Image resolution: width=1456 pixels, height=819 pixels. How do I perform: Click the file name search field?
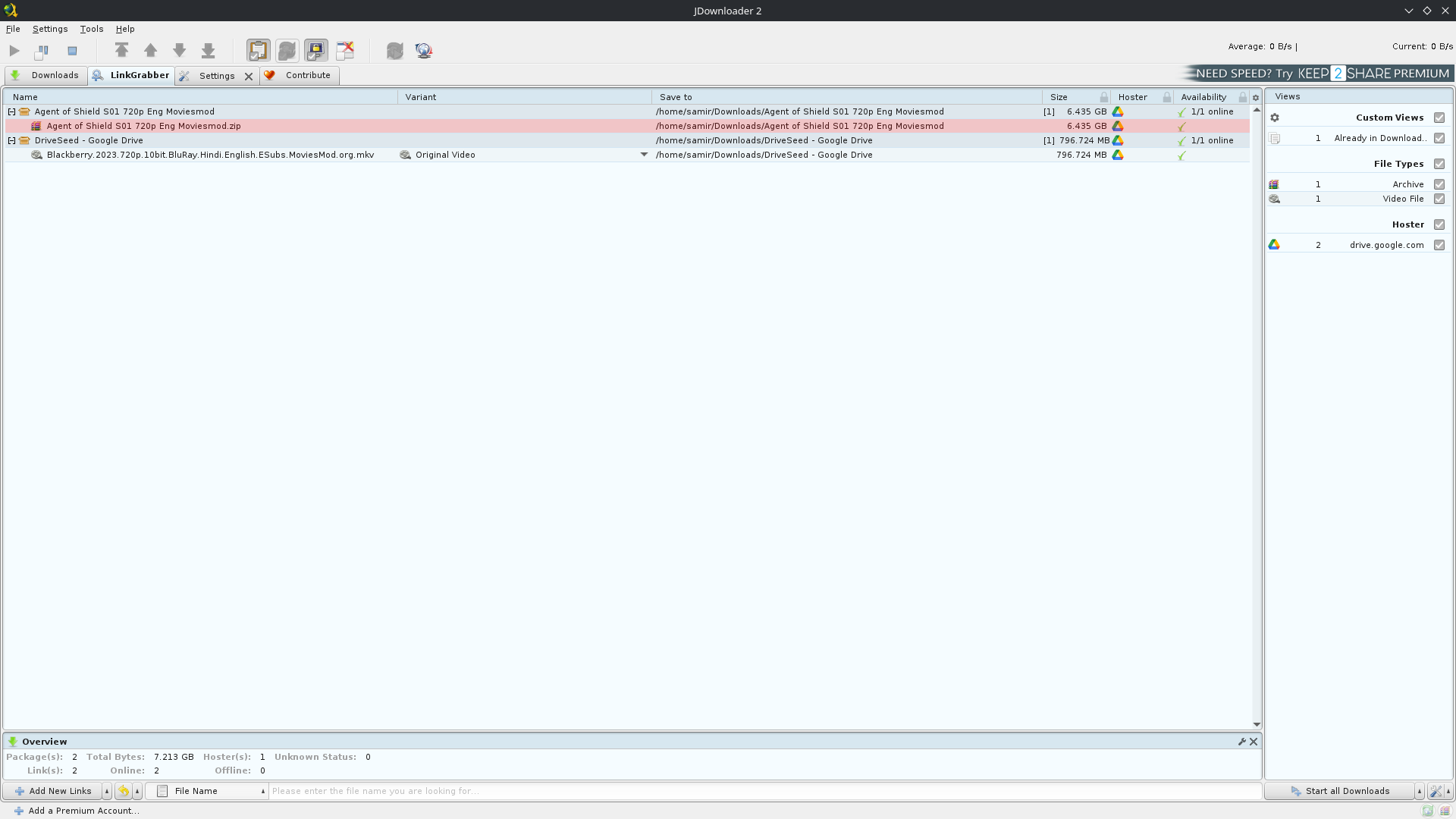pyautogui.click(x=758, y=791)
